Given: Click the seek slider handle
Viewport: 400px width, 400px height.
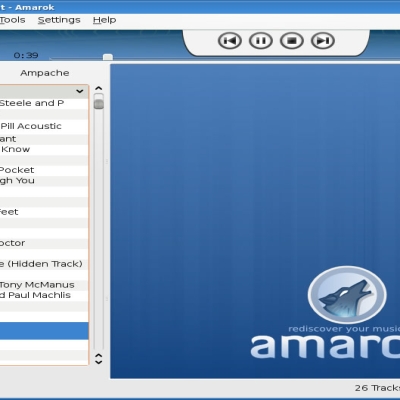Looking at the screenshot, I should coord(108,57).
